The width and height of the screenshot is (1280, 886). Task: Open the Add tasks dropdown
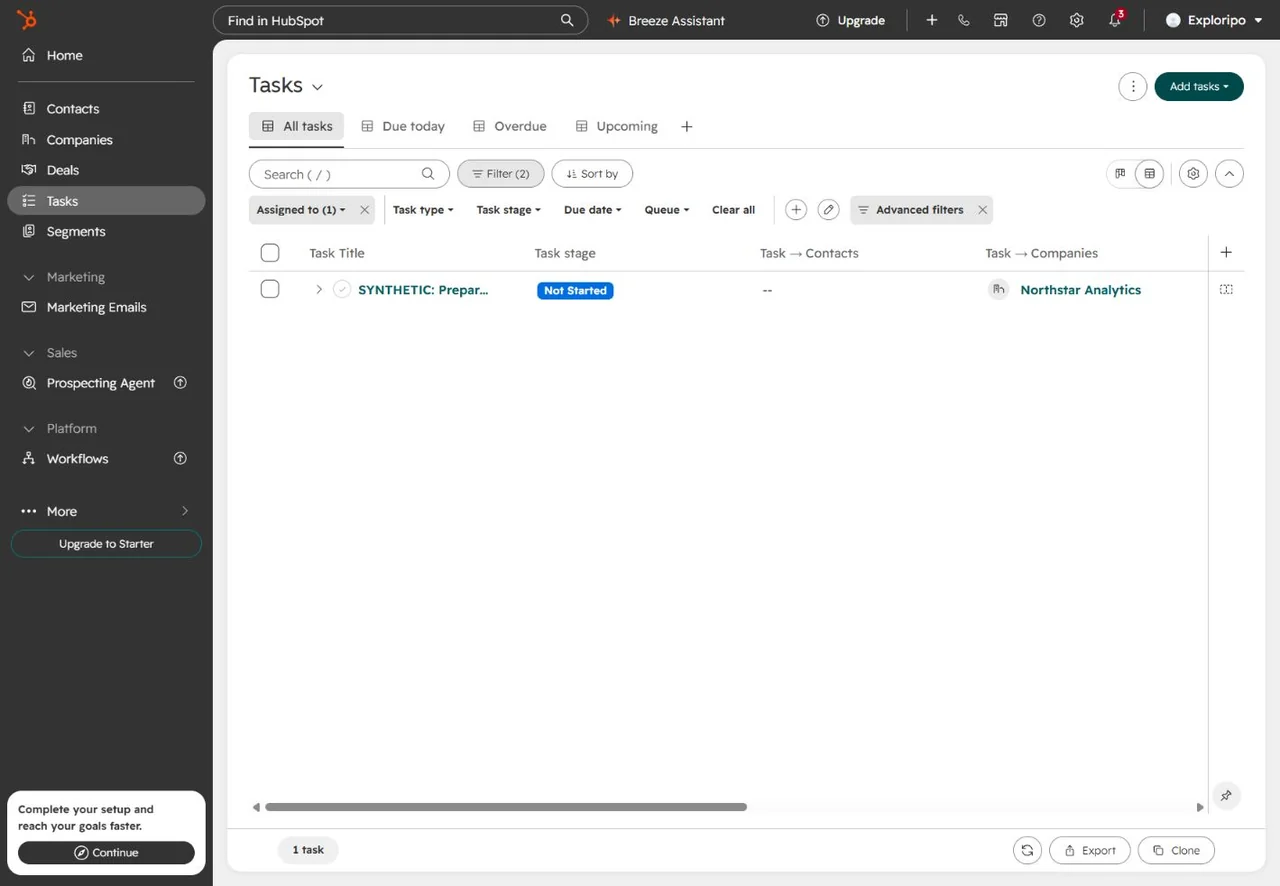point(1199,87)
